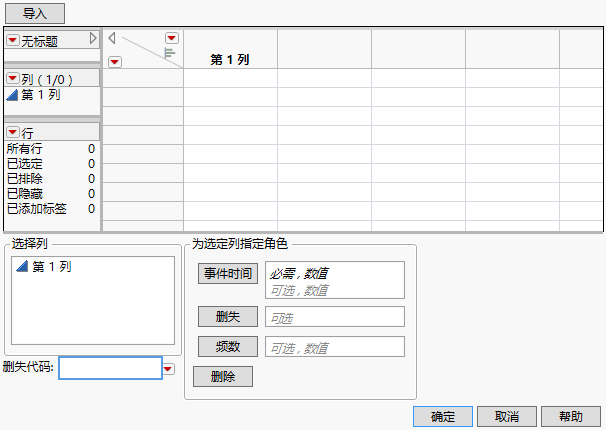Click the 删除 remove button
This screenshot has height=430, width=606.
pyautogui.click(x=223, y=376)
